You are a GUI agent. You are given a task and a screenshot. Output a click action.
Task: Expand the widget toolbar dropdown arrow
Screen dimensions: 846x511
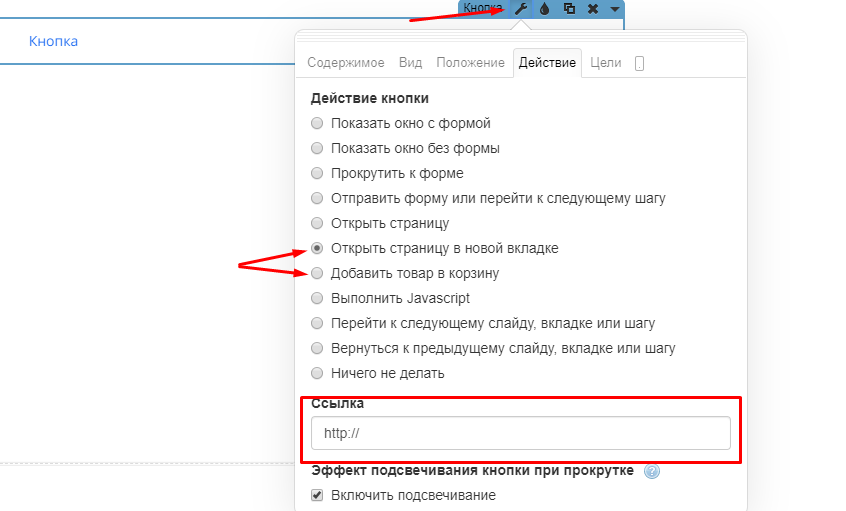tap(615, 8)
